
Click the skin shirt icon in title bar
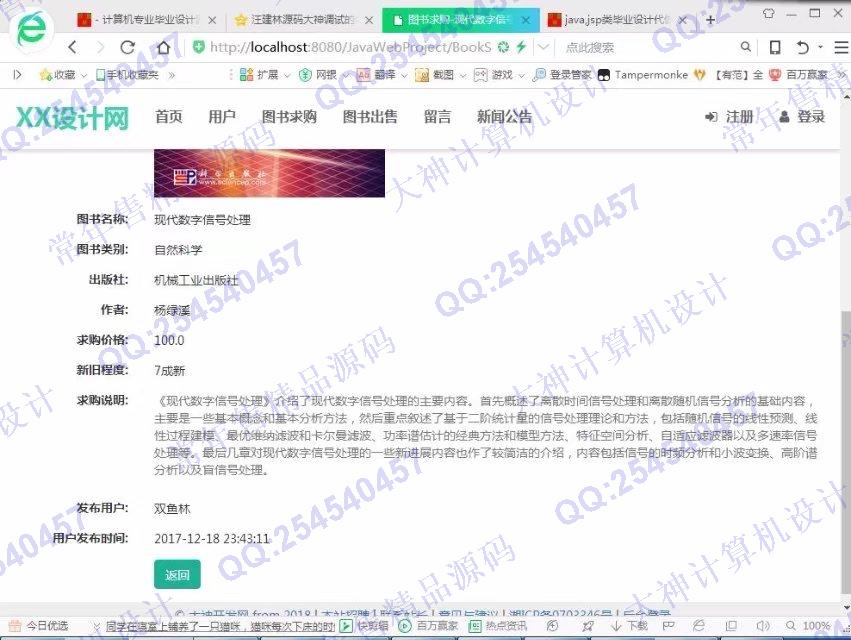coord(768,13)
